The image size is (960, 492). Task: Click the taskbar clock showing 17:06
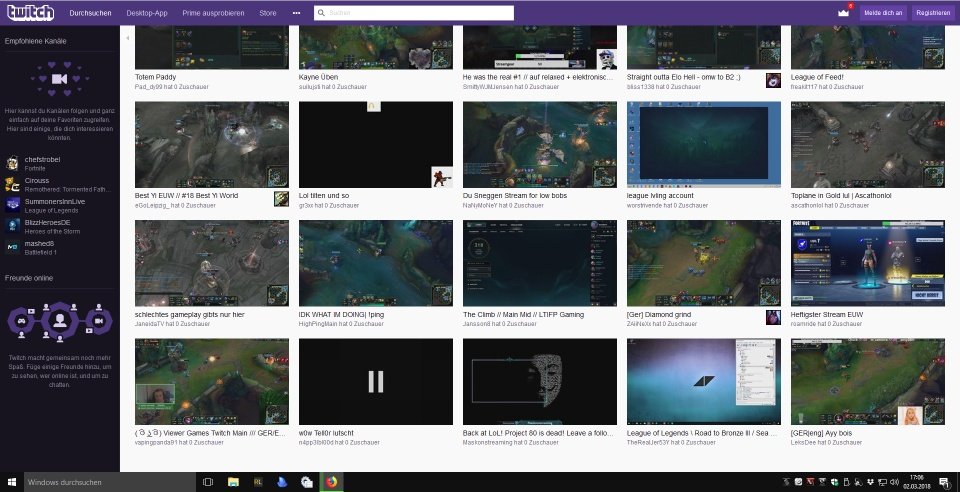tap(917, 482)
